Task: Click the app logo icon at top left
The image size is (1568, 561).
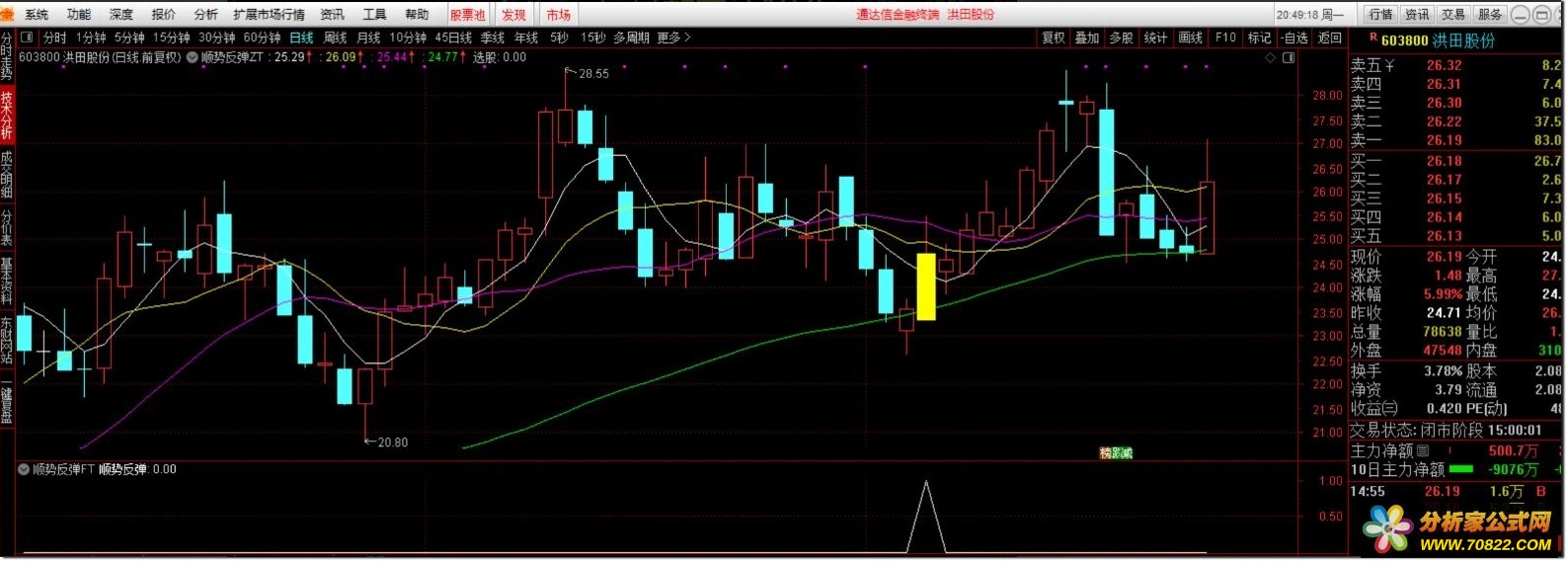Action: point(8,14)
